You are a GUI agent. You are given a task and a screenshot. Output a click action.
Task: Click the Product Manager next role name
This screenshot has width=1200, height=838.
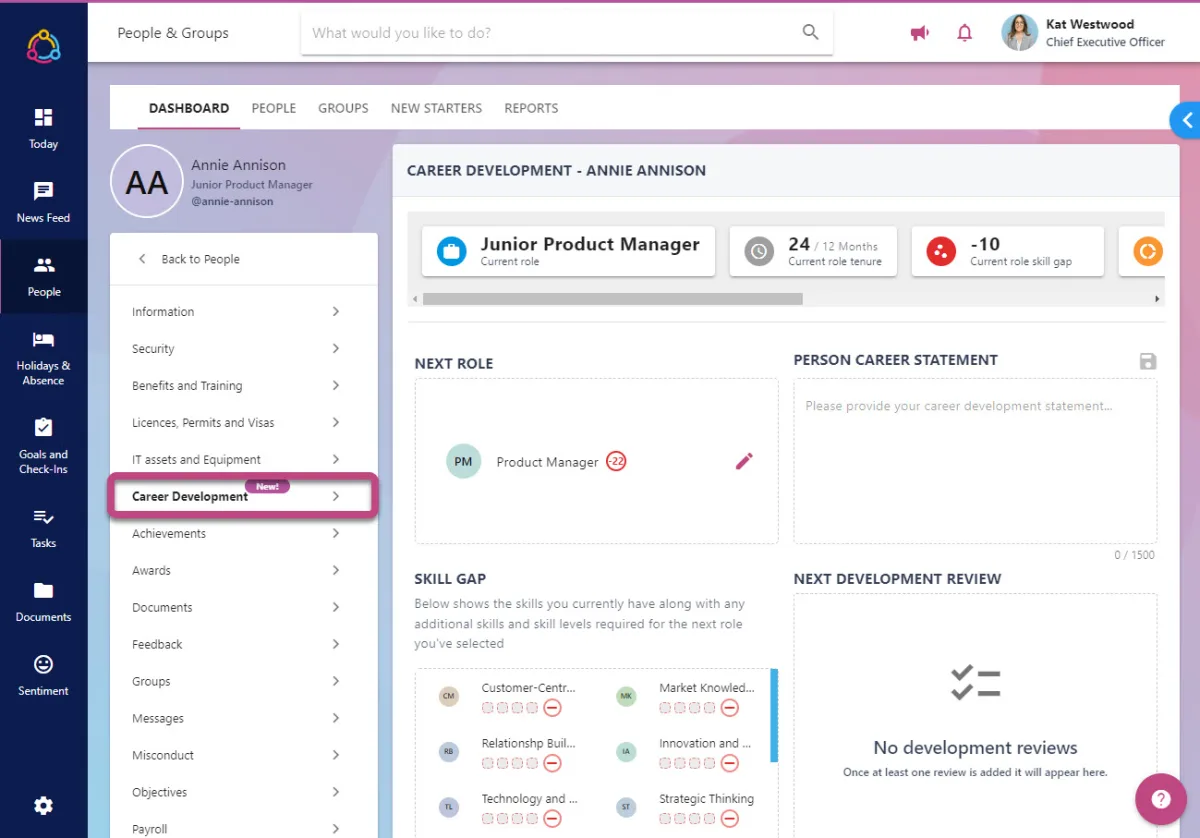tap(547, 462)
